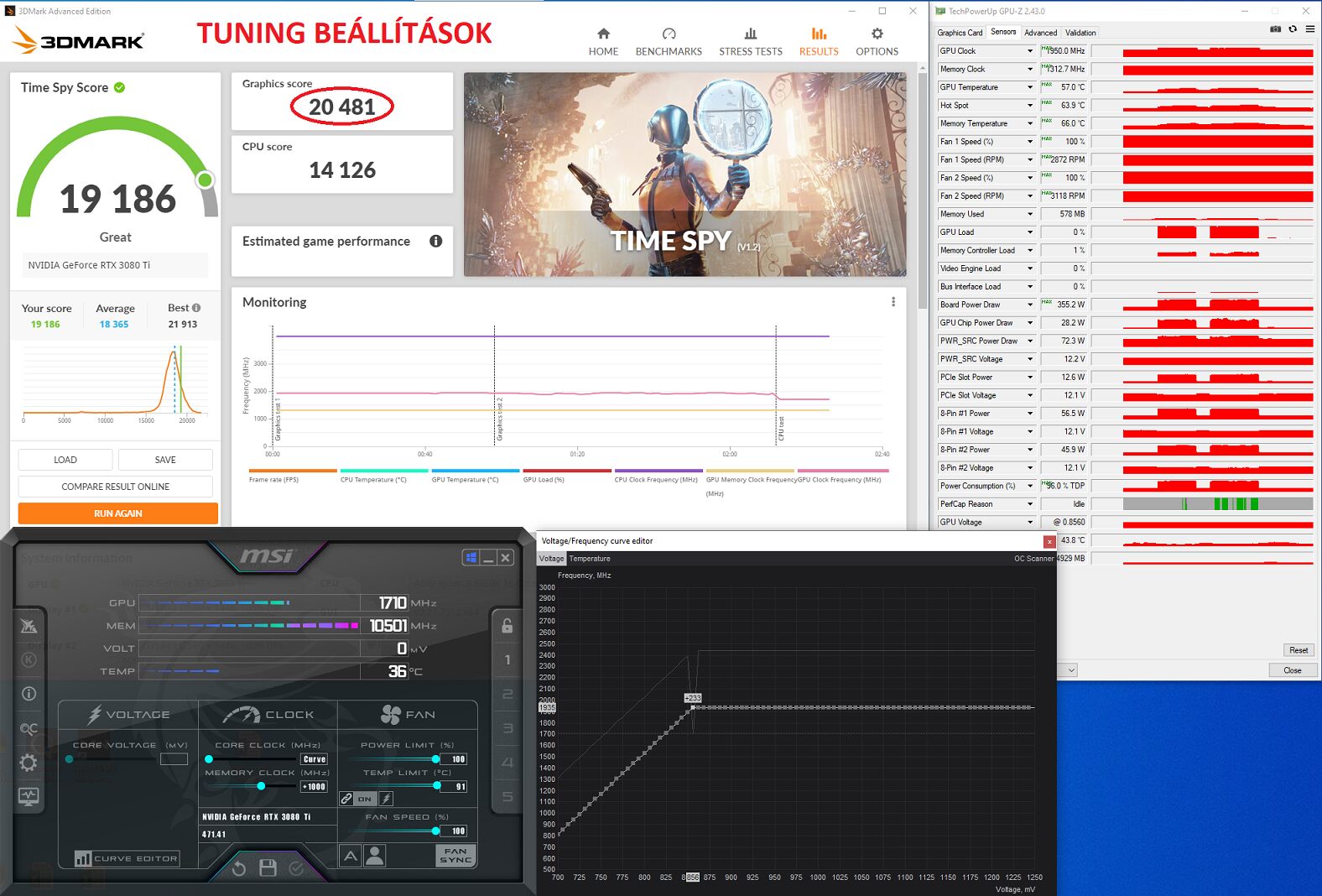Open the CURVE EDITOR button in Afterburner
The width and height of the screenshot is (1322, 896).
coord(127,858)
